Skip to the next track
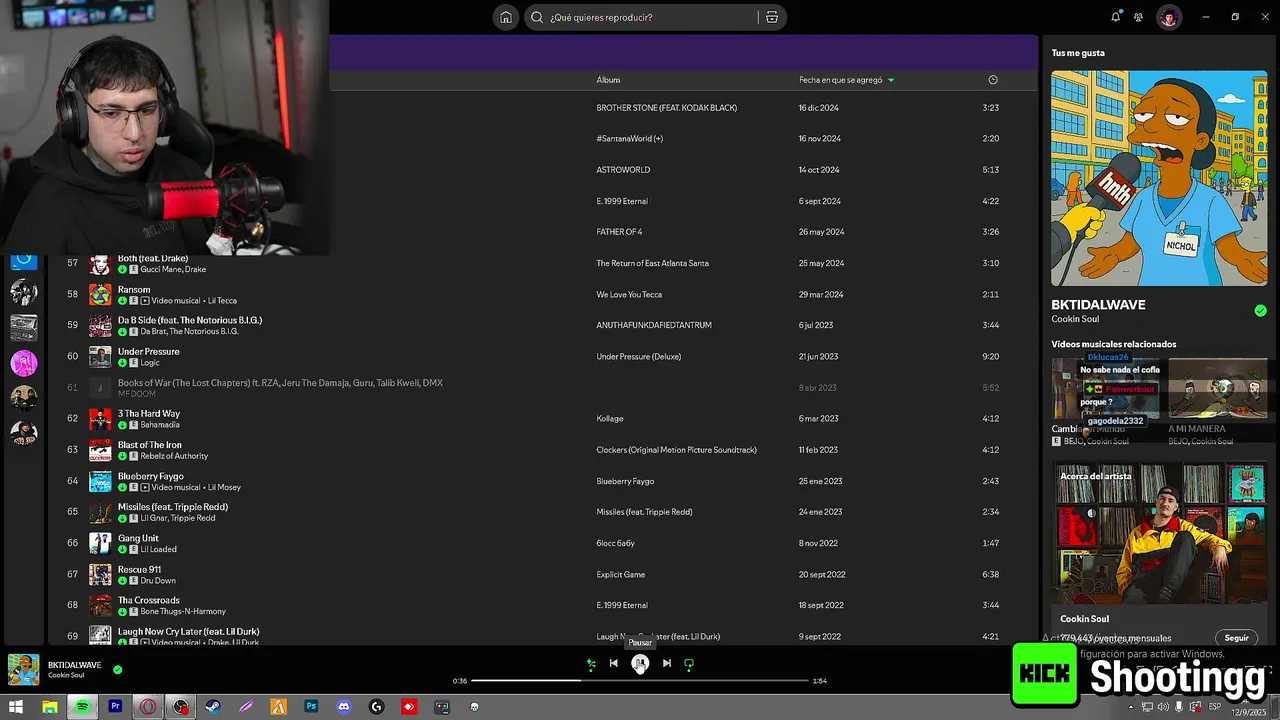The height and width of the screenshot is (720, 1280). pos(666,663)
